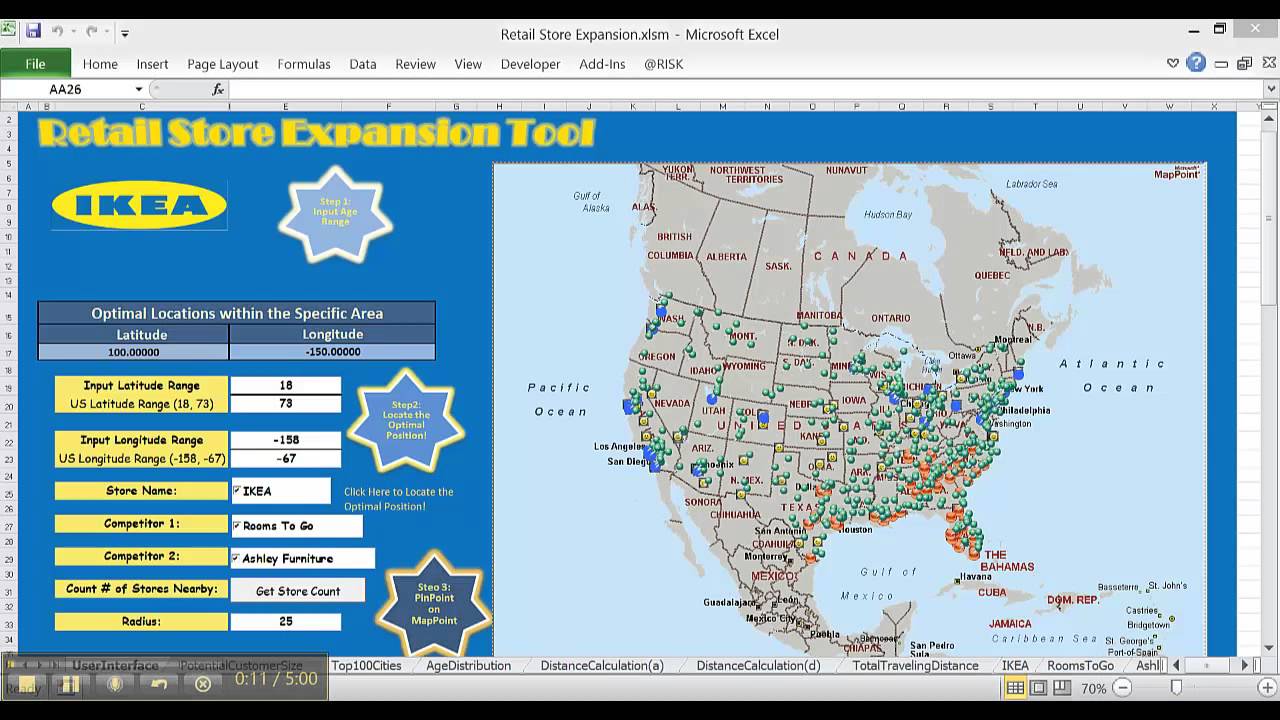The image size is (1280, 720).
Task: Minimize the workbook window inside Excel
Action: coord(1221,64)
